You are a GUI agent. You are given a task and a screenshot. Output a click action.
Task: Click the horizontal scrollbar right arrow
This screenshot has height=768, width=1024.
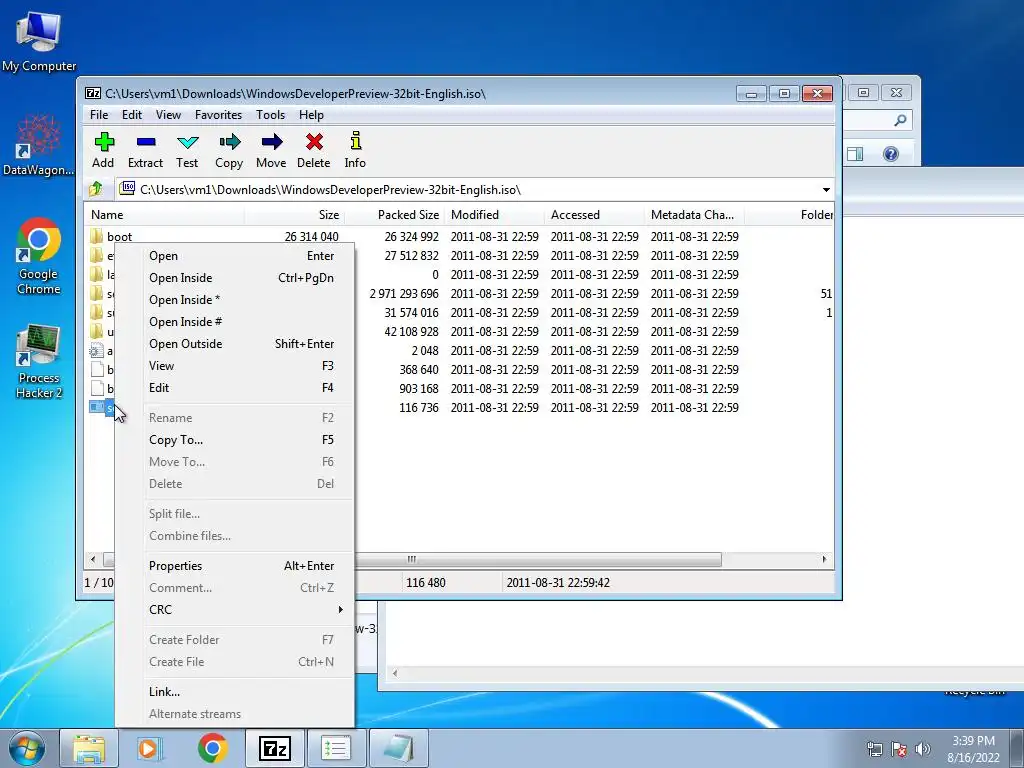(824, 560)
